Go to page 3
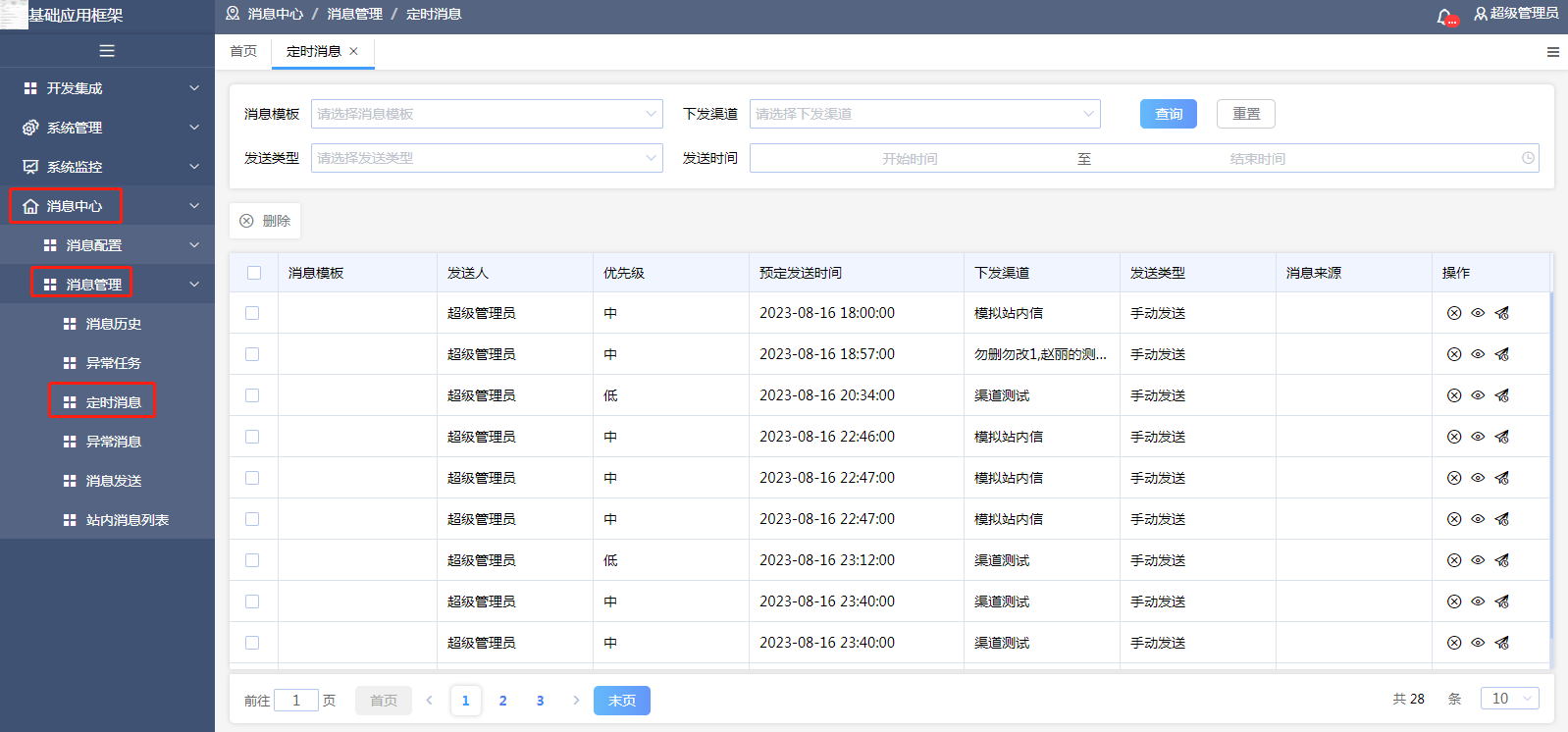Image resolution: width=1568 pixels, height=732 pixels. (540, 701)
